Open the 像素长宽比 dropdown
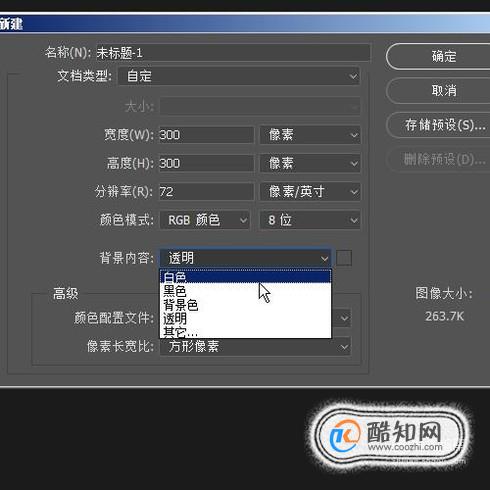490x490 pixels. (x=255, y=347)
